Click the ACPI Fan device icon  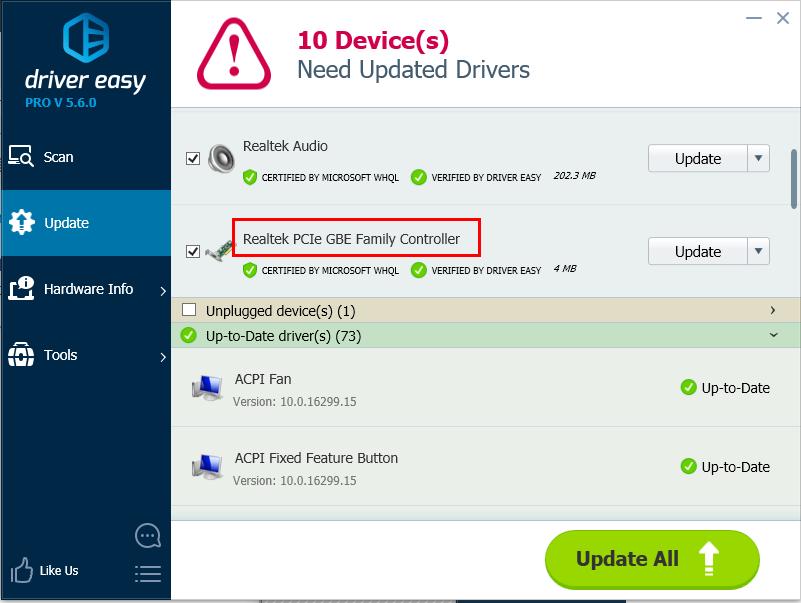pyautogui.click(x=207, y=388)
